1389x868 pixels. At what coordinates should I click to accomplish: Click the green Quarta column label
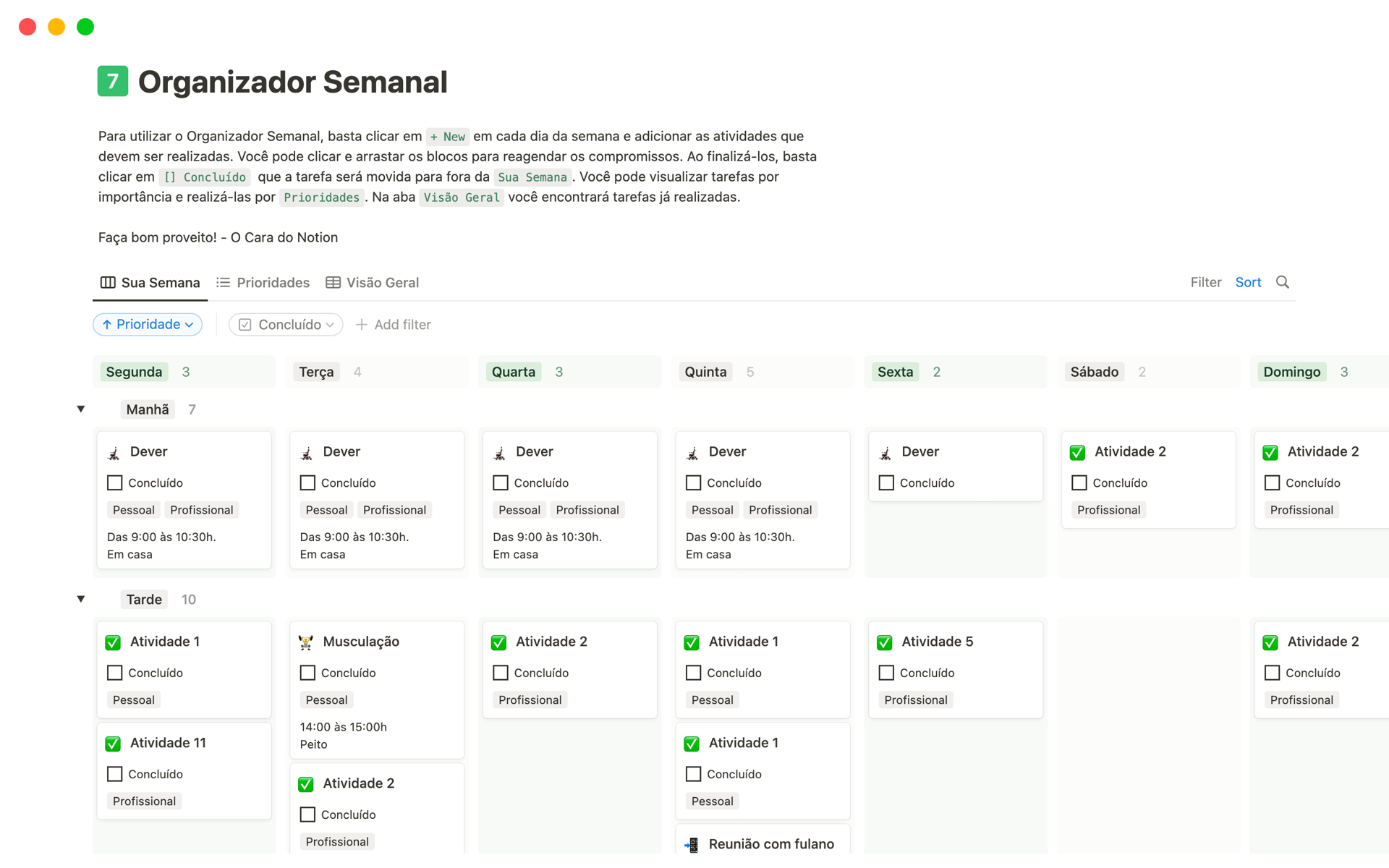point(514,372)
